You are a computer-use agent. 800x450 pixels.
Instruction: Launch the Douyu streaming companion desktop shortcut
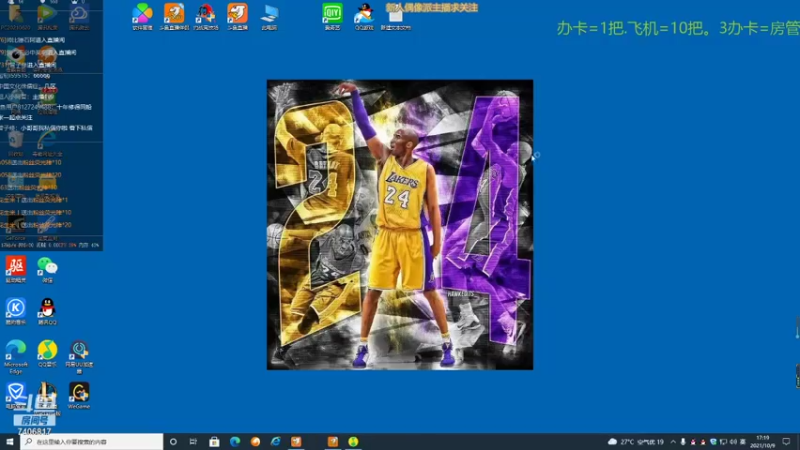(174, 16)
